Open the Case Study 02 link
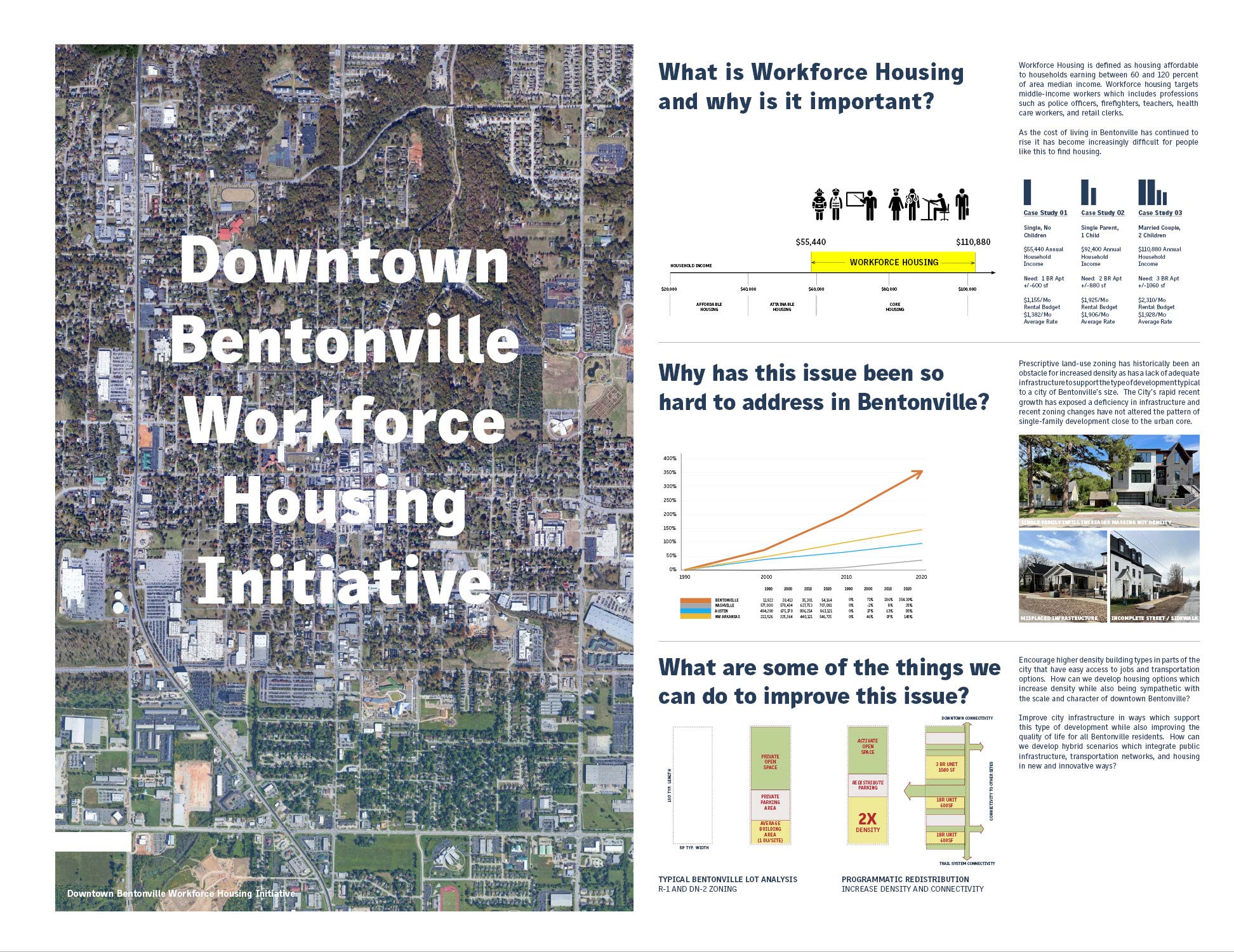 point(1103,213)
